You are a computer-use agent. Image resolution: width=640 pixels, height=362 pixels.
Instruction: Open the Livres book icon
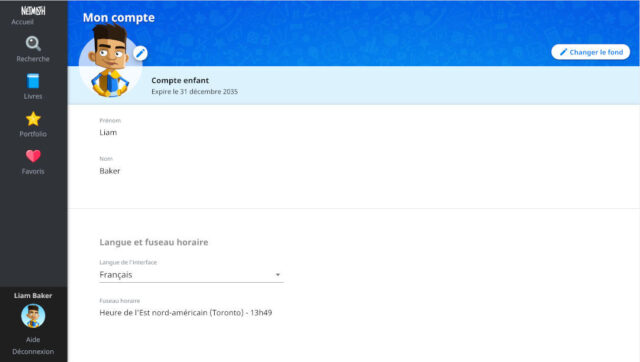33,81
